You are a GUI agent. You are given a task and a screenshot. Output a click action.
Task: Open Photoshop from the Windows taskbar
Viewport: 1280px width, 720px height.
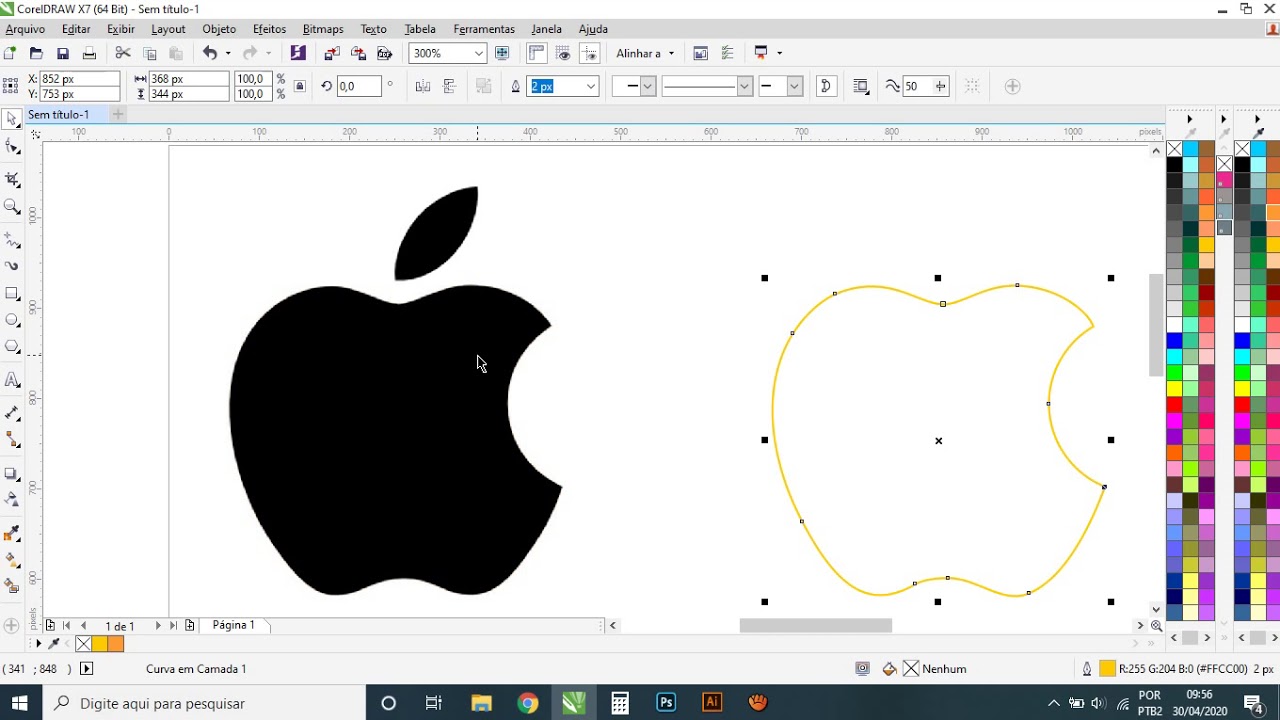point(666,703)
